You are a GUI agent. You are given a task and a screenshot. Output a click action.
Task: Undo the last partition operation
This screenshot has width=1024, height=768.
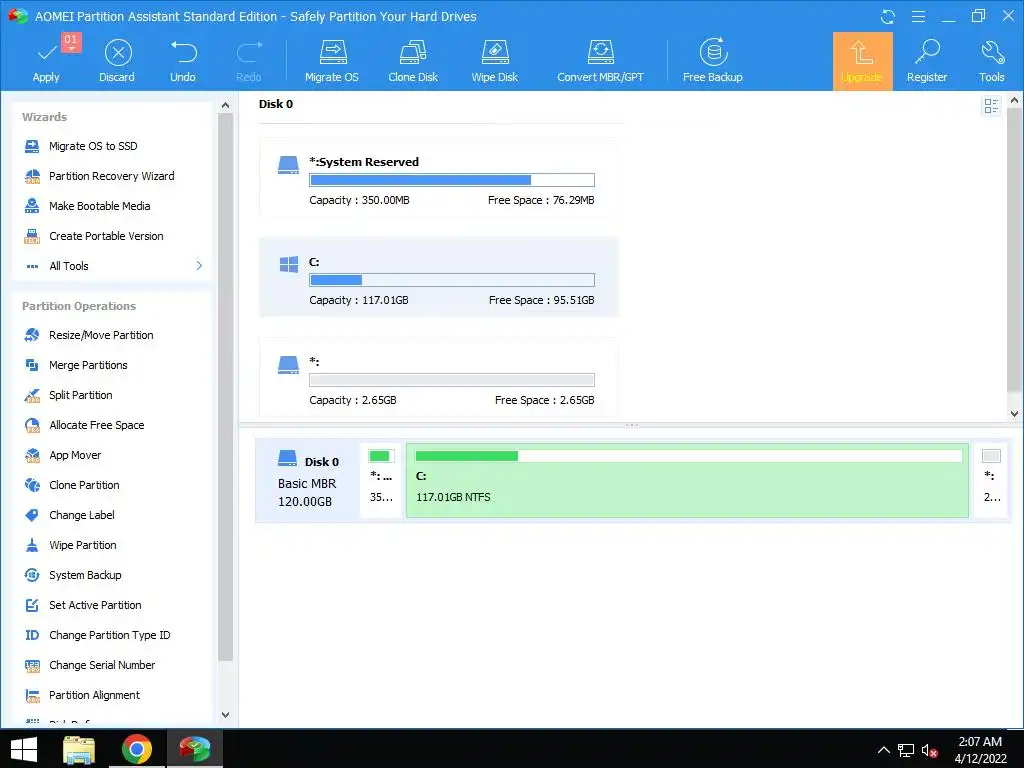pos(183,61)
